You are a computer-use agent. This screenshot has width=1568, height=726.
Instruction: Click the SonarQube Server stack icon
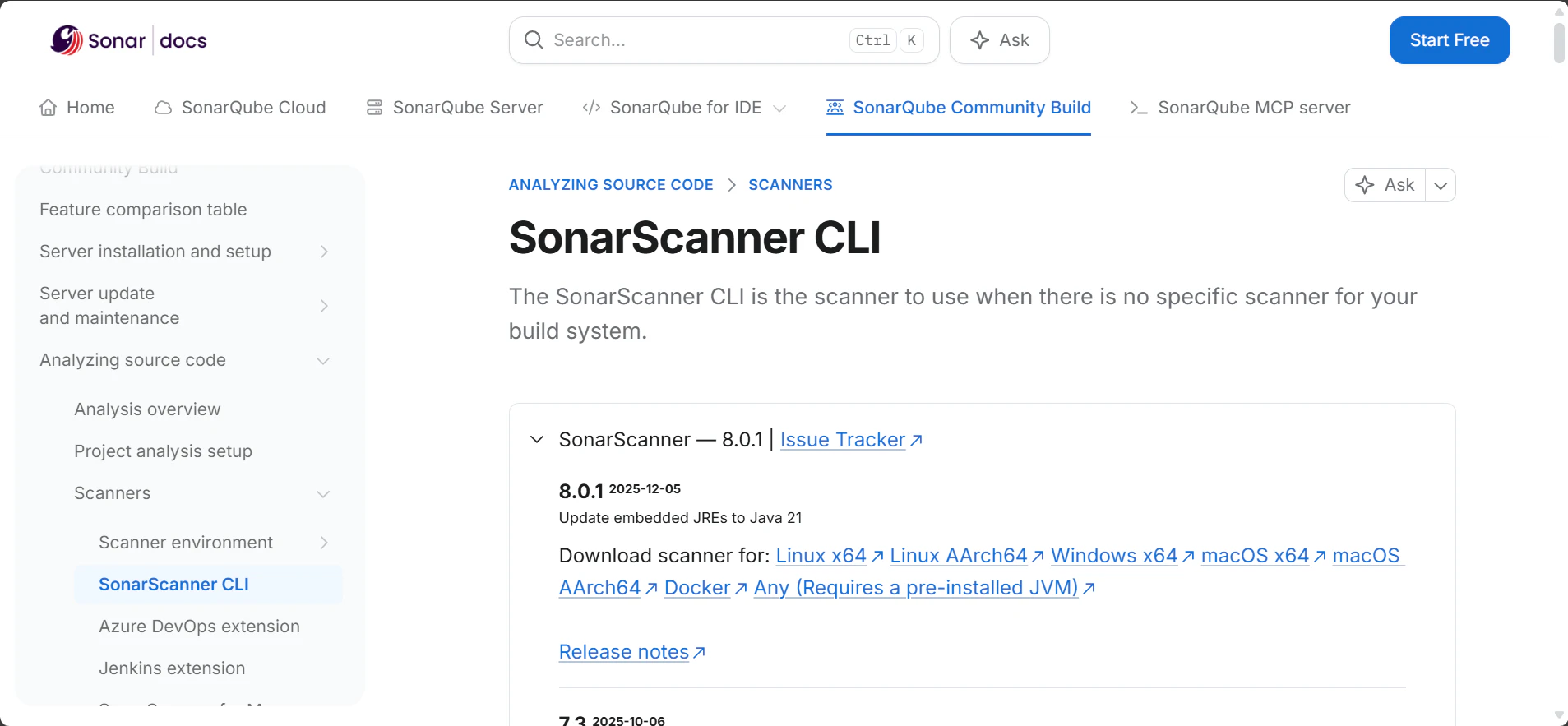point(374,108)
